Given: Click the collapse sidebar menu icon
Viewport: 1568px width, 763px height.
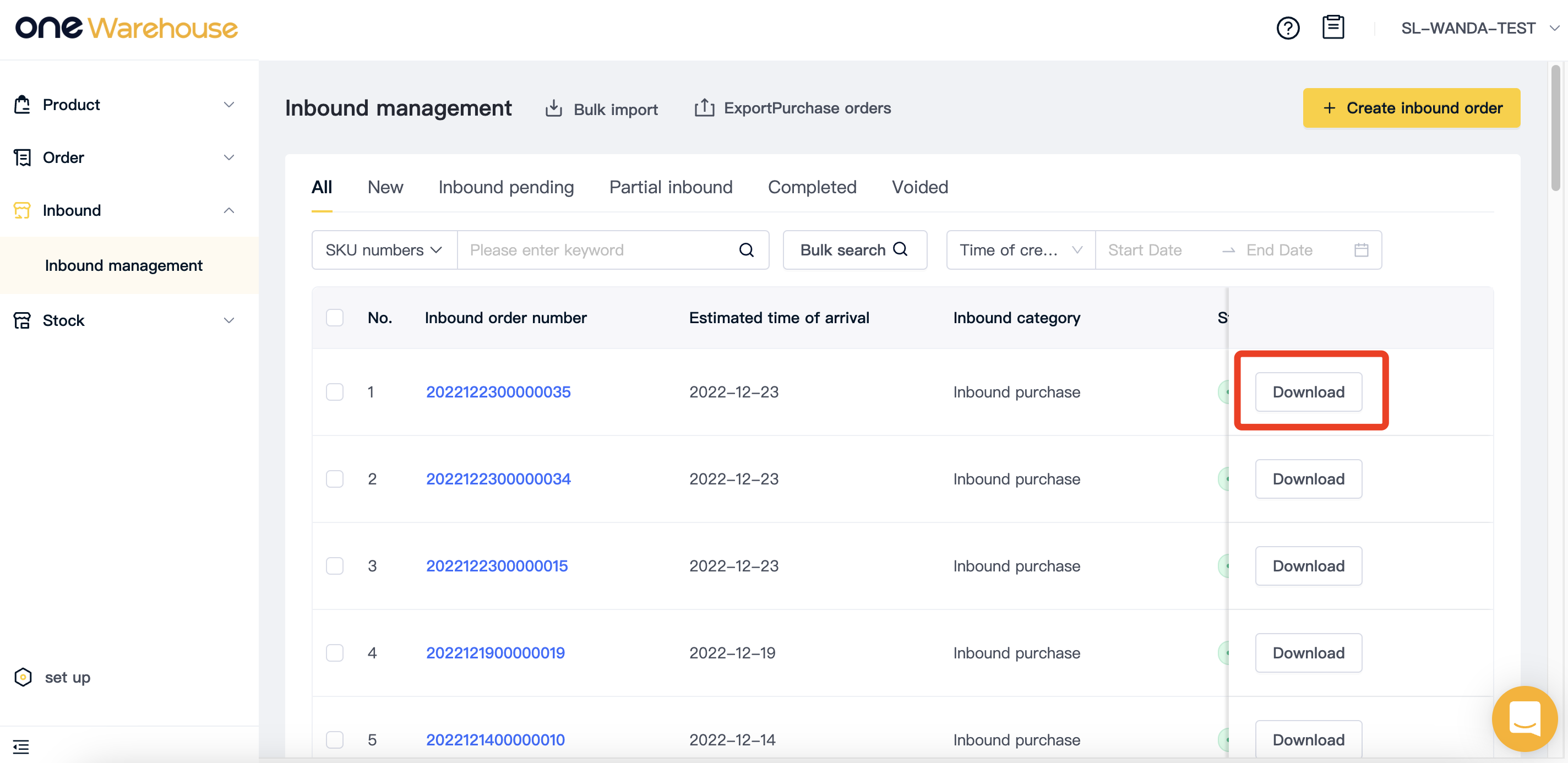Looking at the screenshot, I should [21, 746].
